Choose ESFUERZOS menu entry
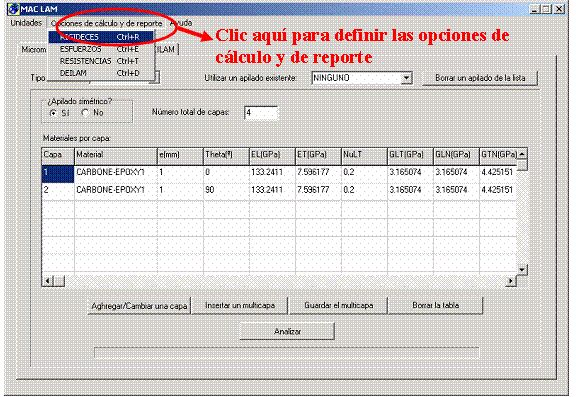Screen dimensions: 576x397 point(101,49)
